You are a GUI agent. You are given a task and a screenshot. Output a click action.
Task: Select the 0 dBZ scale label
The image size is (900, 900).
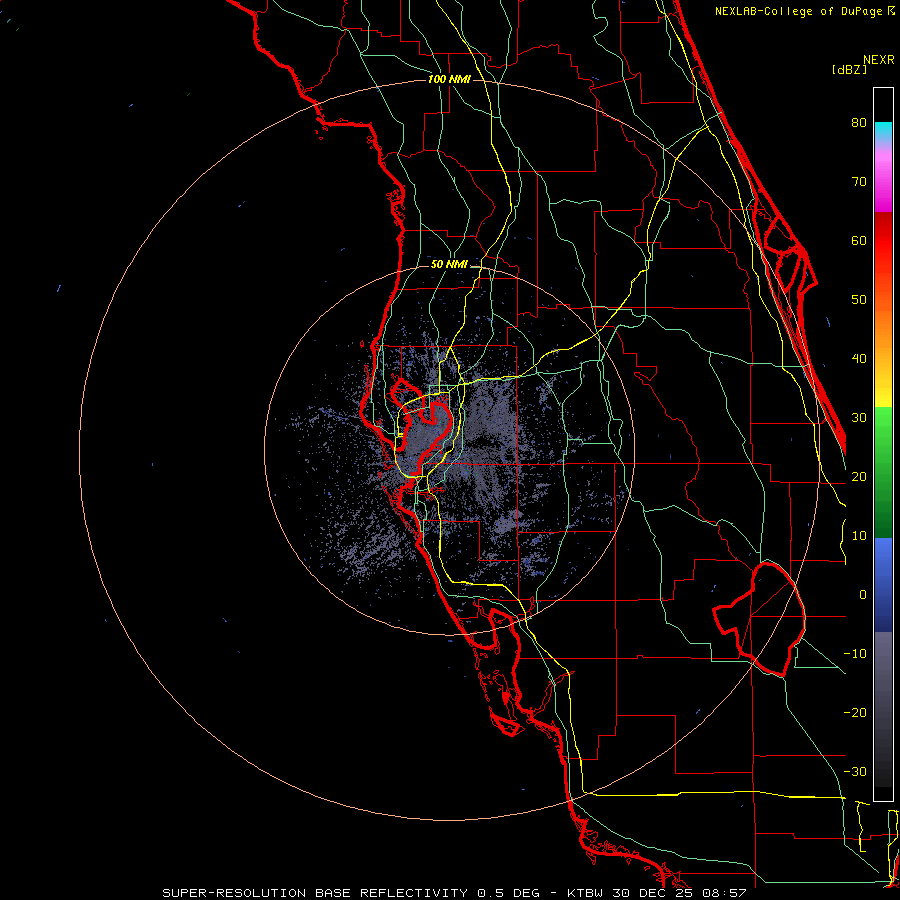click(x=863, y=595)
